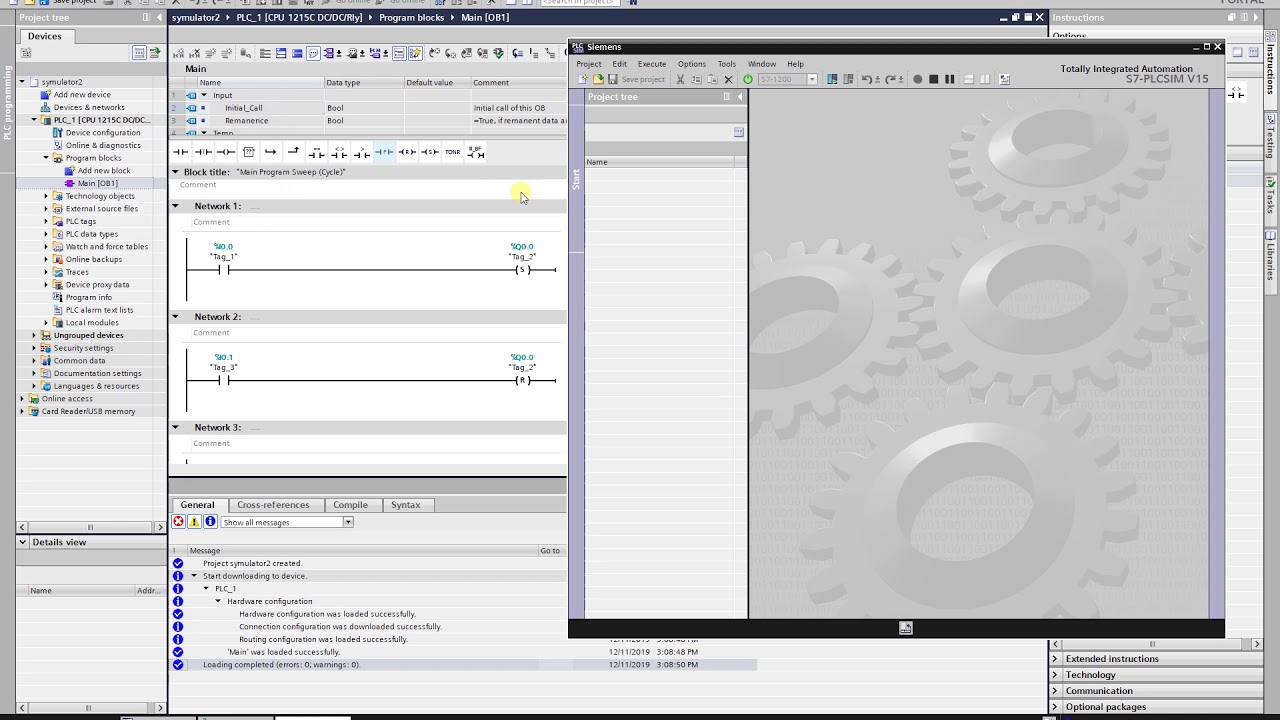
Task: Toggle network comments display in editor toolbar
Action: [398, 53]
